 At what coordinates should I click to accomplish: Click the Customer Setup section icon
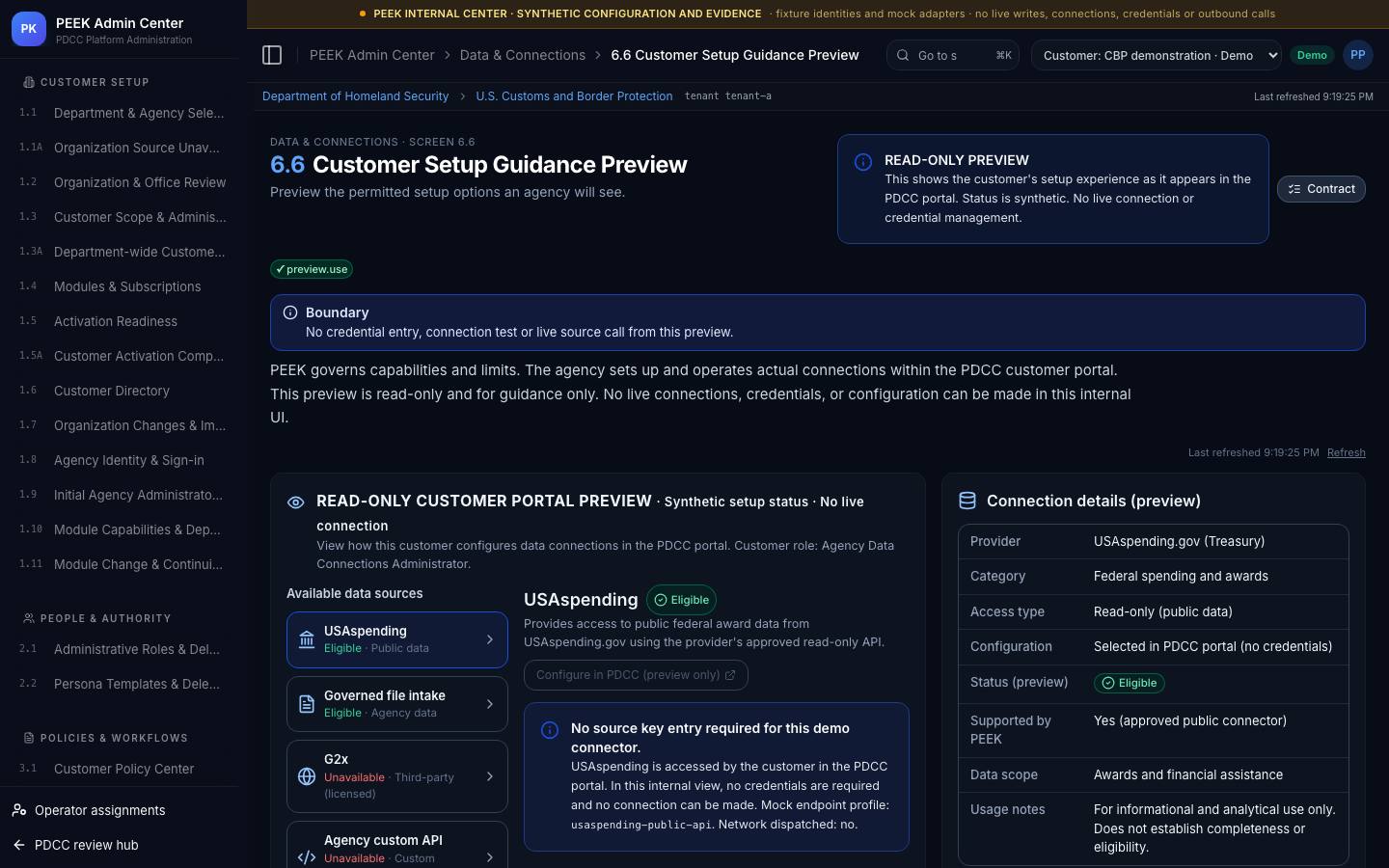[x=29, y=82]
